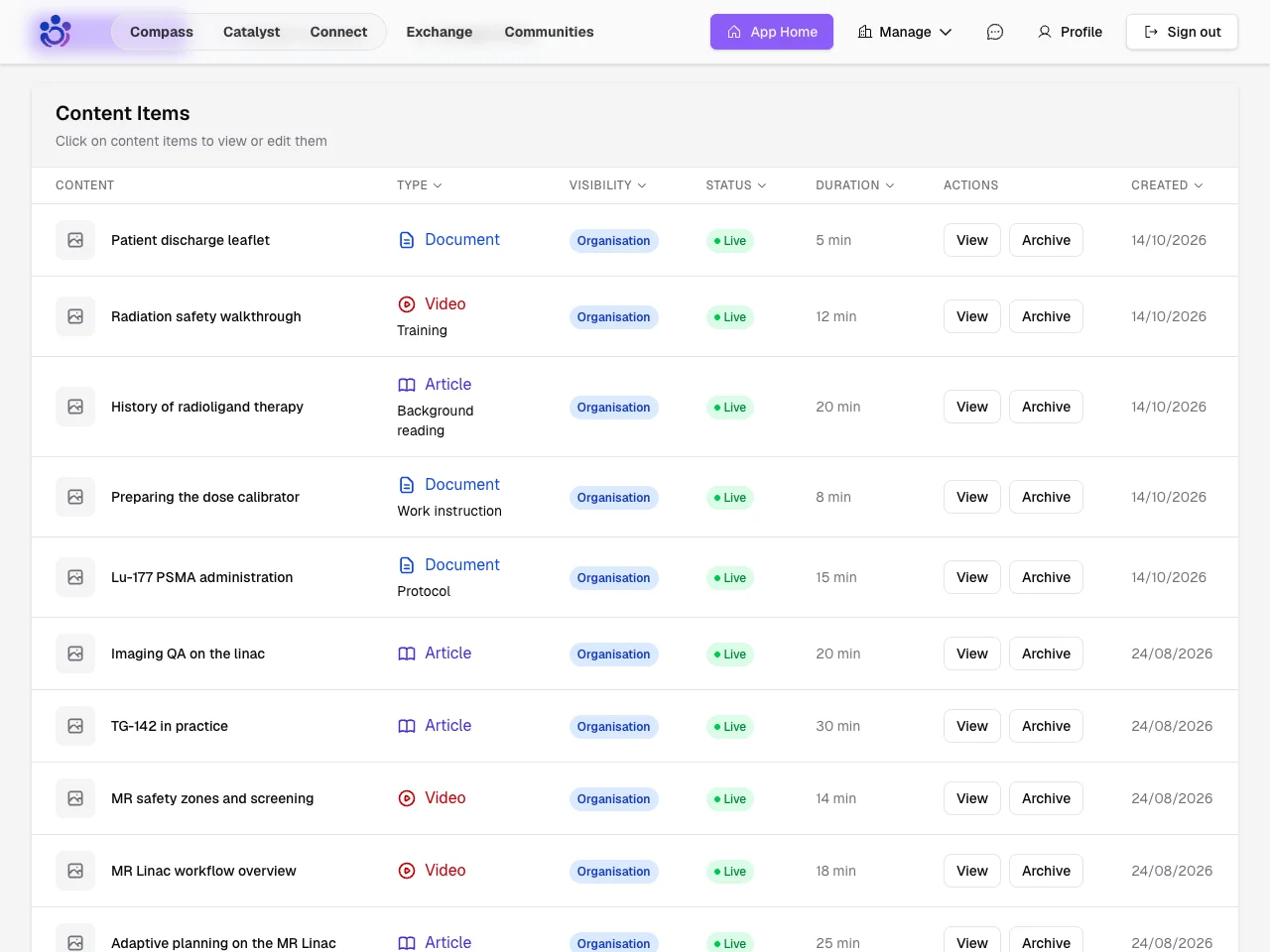
Task: Archive Preparing the dose calibrator
Action: point(1046,497)
